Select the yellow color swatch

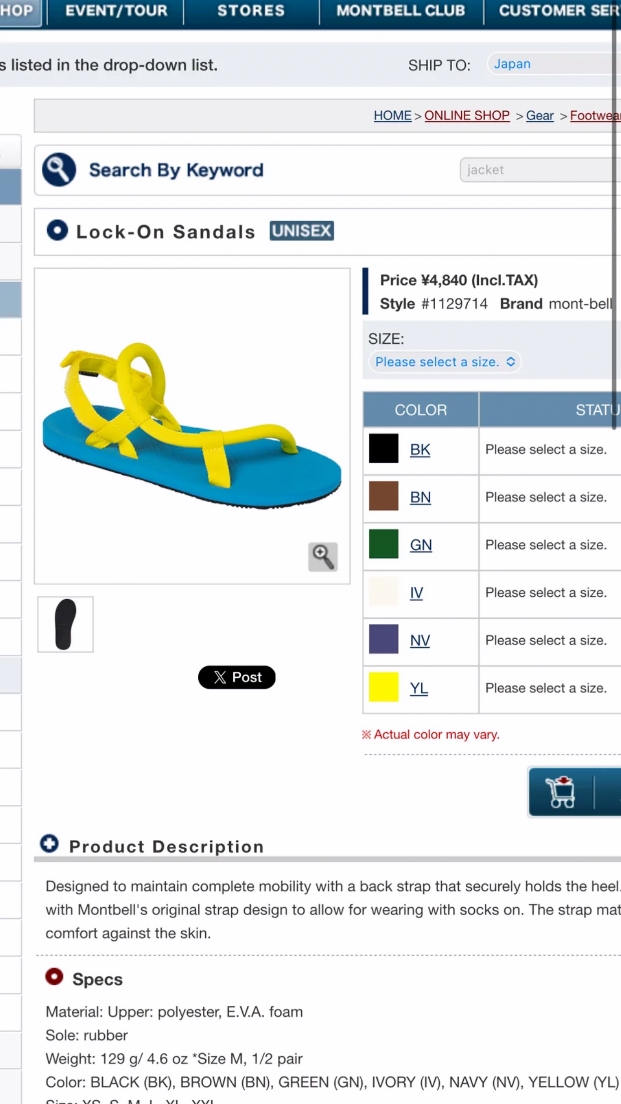(x=384, y=688)
